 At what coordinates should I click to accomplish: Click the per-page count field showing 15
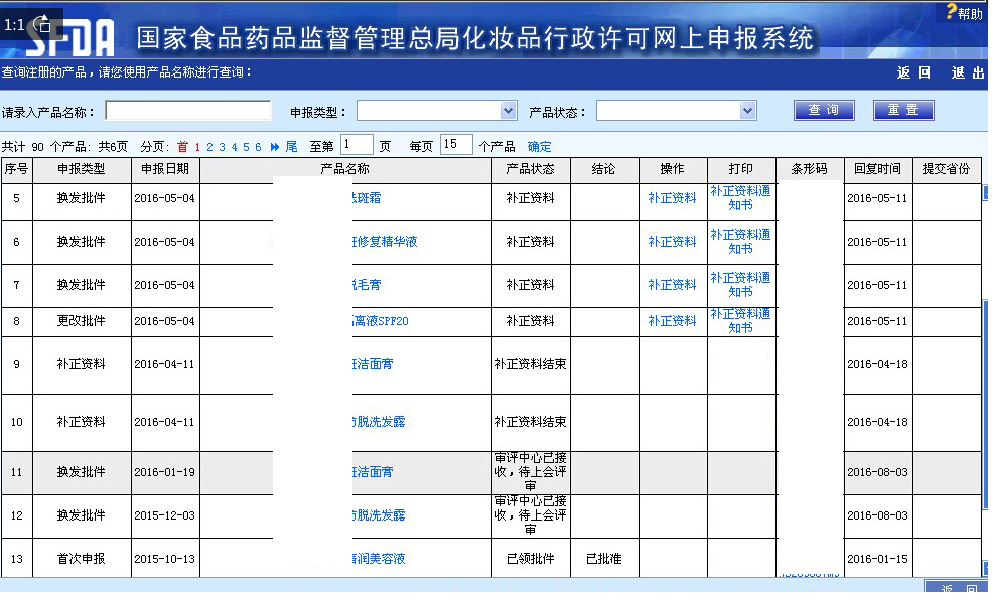(456, 145)
